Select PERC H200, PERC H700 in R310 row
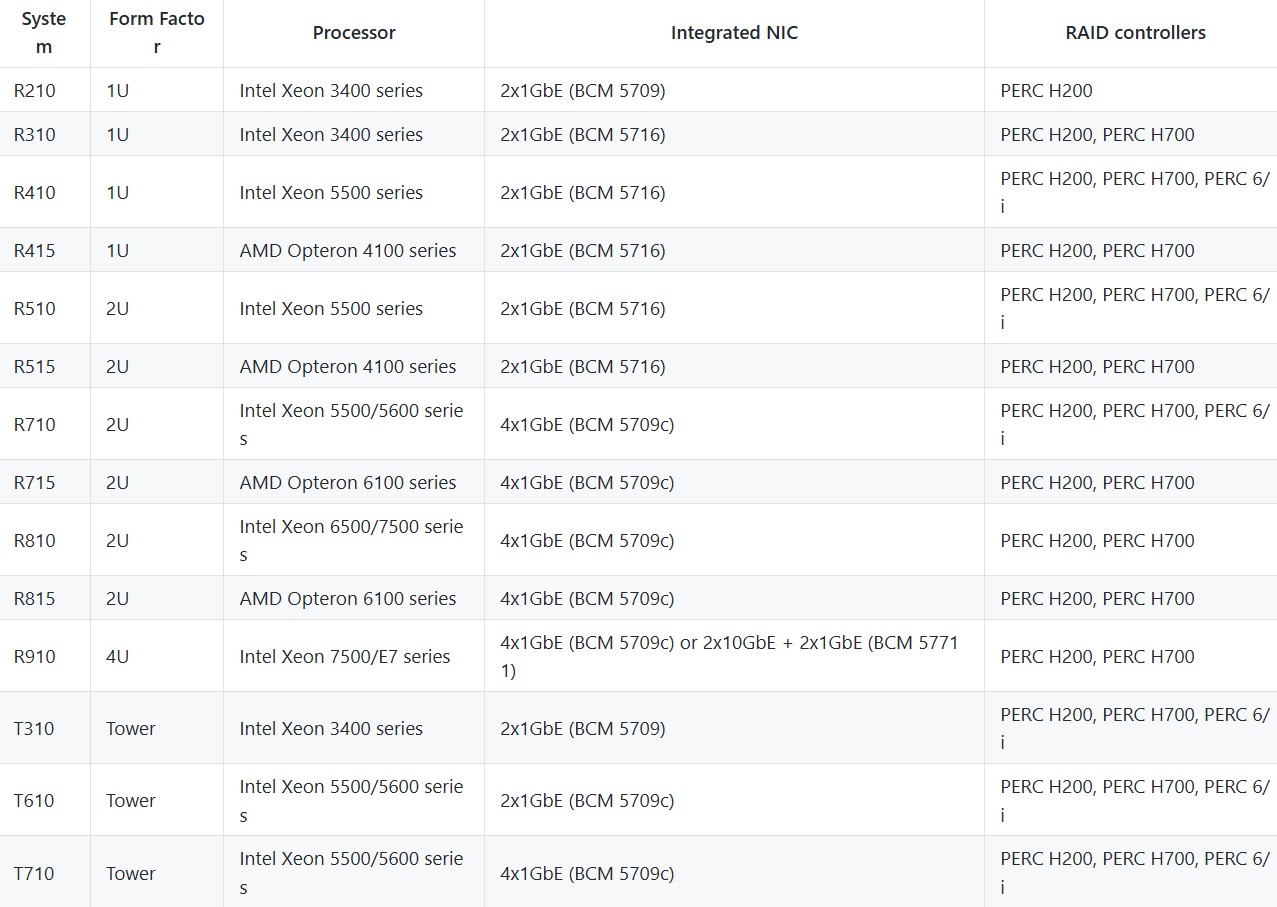The width and height of the screenshot is (1277, 907). (x=1131, y=134)
